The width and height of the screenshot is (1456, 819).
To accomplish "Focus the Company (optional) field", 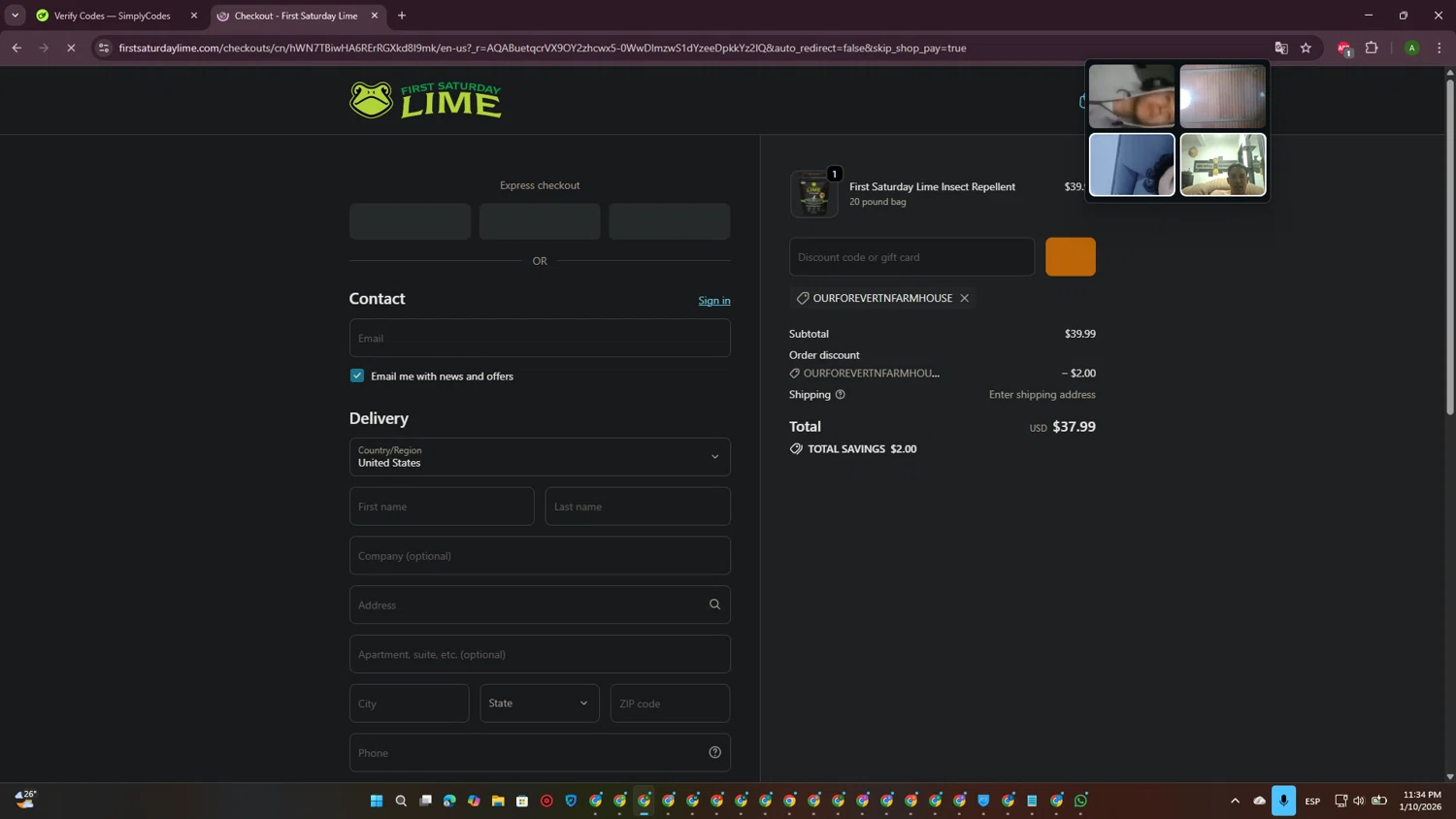I will click(x=540, y=555).
